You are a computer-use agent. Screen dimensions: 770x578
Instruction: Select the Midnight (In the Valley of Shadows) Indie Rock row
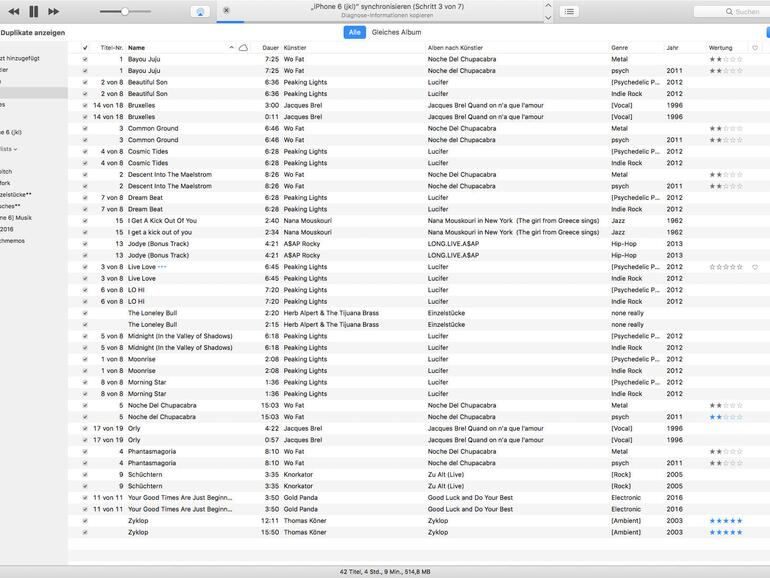click(180, 348)
